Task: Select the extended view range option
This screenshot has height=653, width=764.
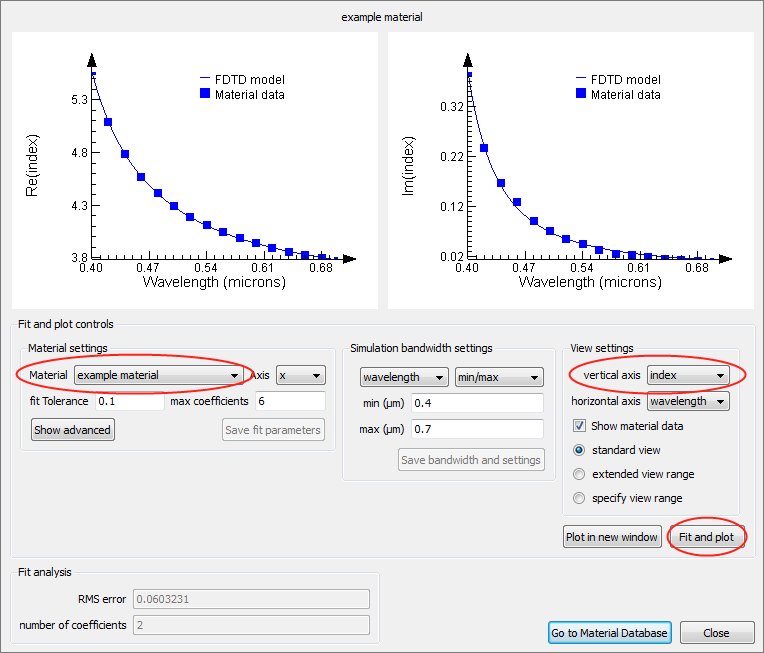Action: 579,474
